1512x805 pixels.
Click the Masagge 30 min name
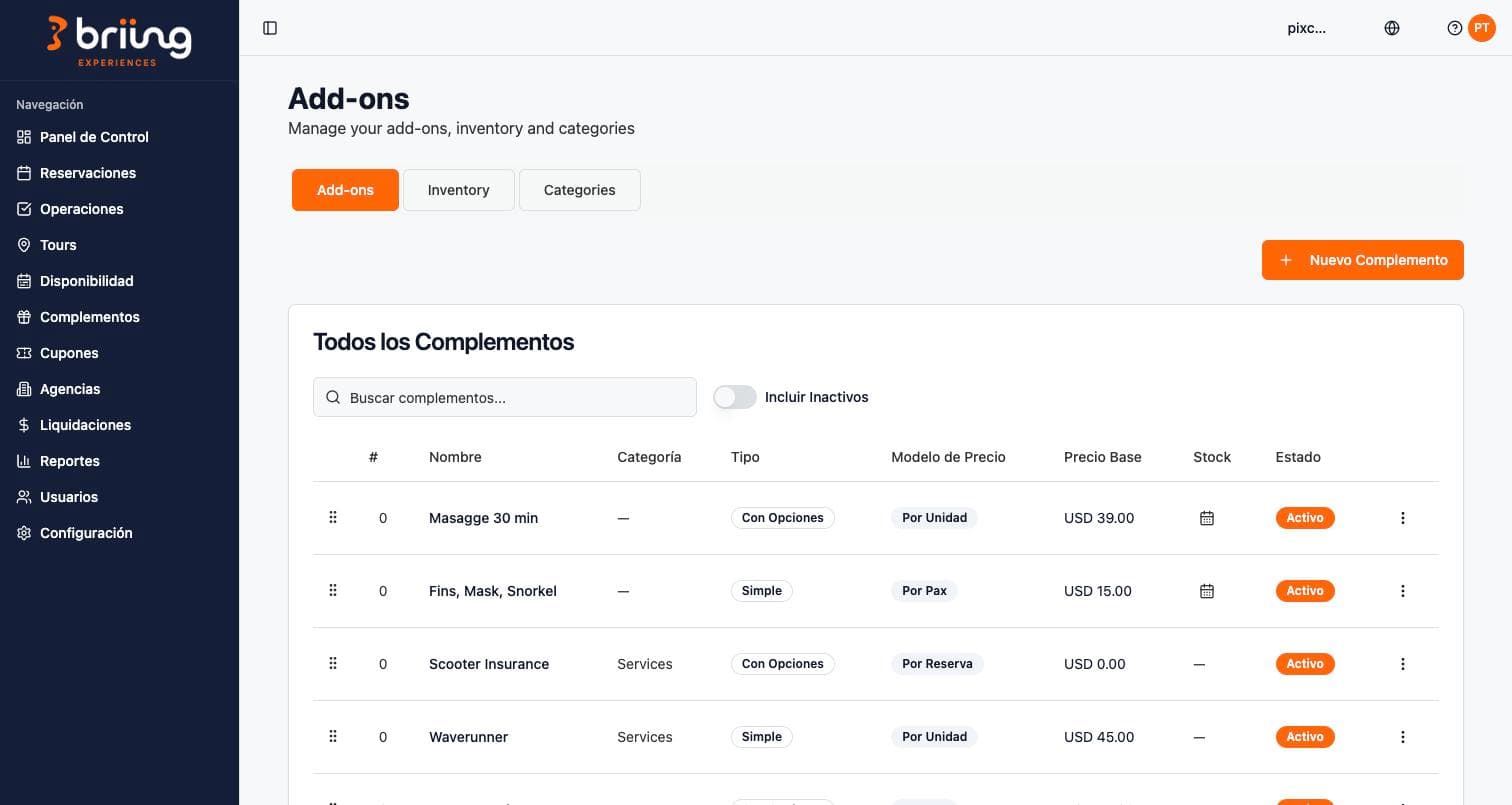pos(484,518)
